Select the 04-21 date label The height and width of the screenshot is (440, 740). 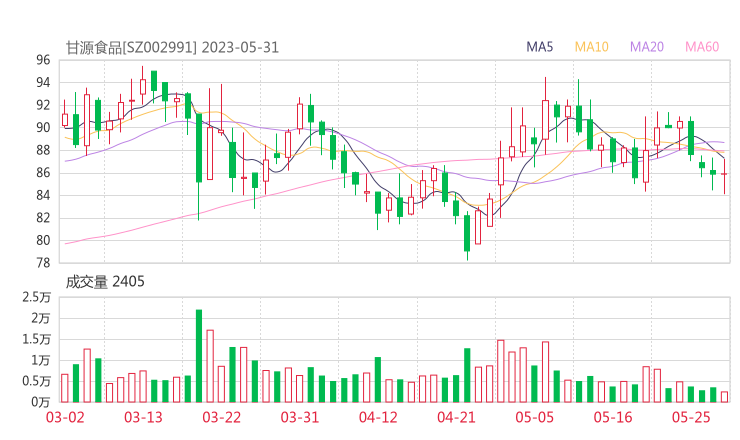(456, 417)
